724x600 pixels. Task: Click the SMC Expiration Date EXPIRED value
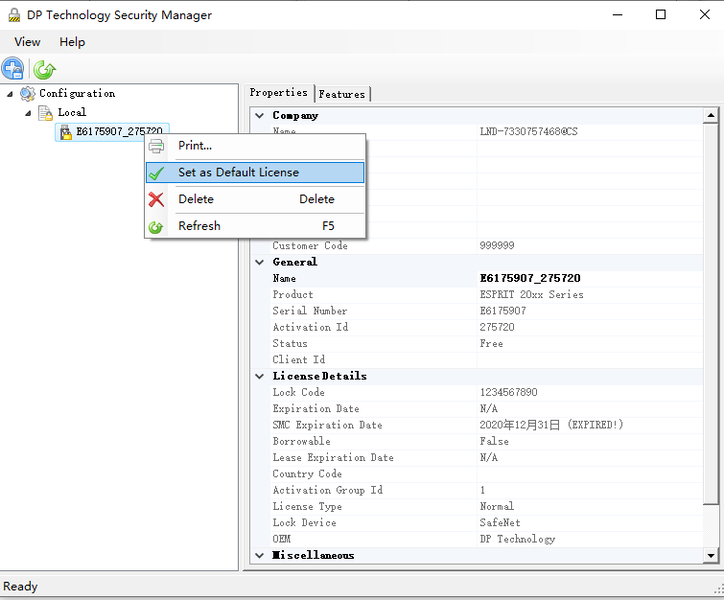click(551, 425)
